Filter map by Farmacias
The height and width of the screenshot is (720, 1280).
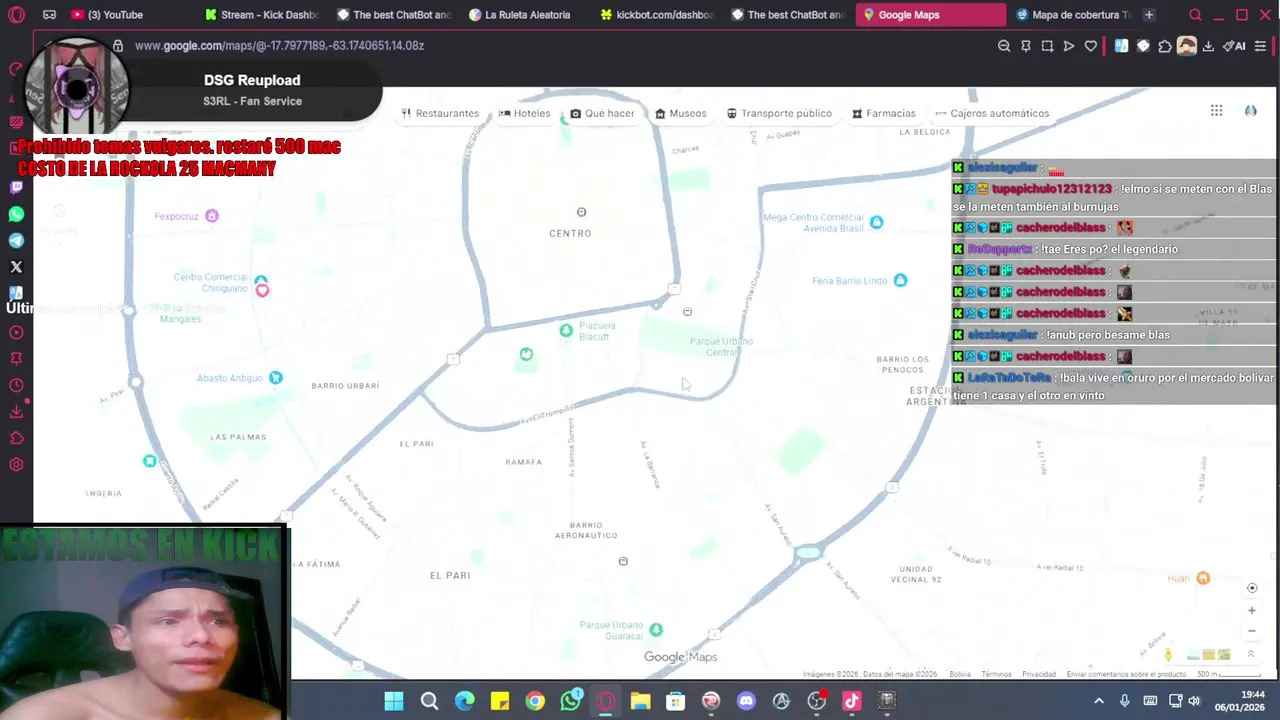click(x=883, y=113)
